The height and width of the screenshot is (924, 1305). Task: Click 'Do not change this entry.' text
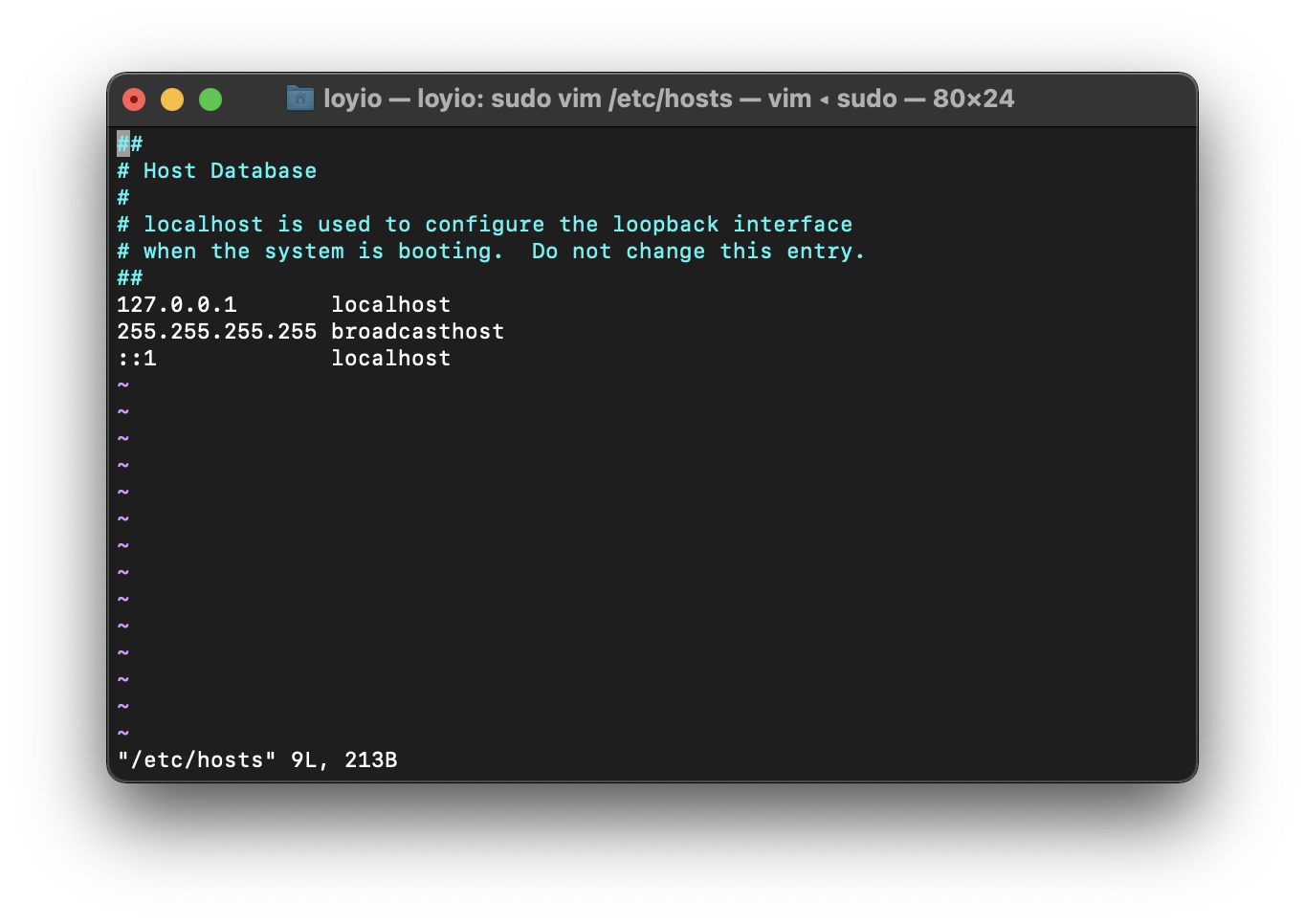tap(698, 252)
